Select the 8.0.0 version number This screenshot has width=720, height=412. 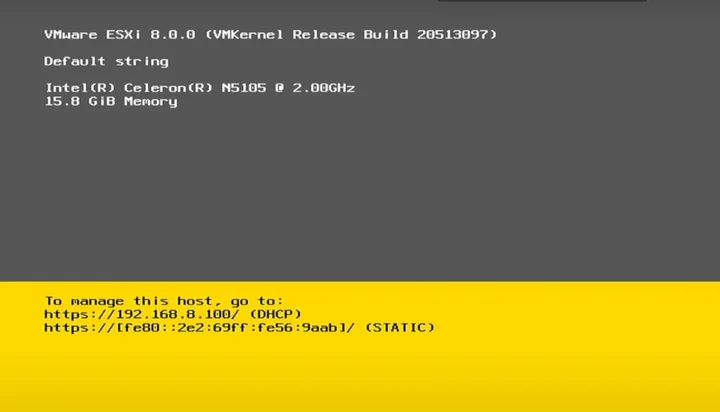click(173, 35)
